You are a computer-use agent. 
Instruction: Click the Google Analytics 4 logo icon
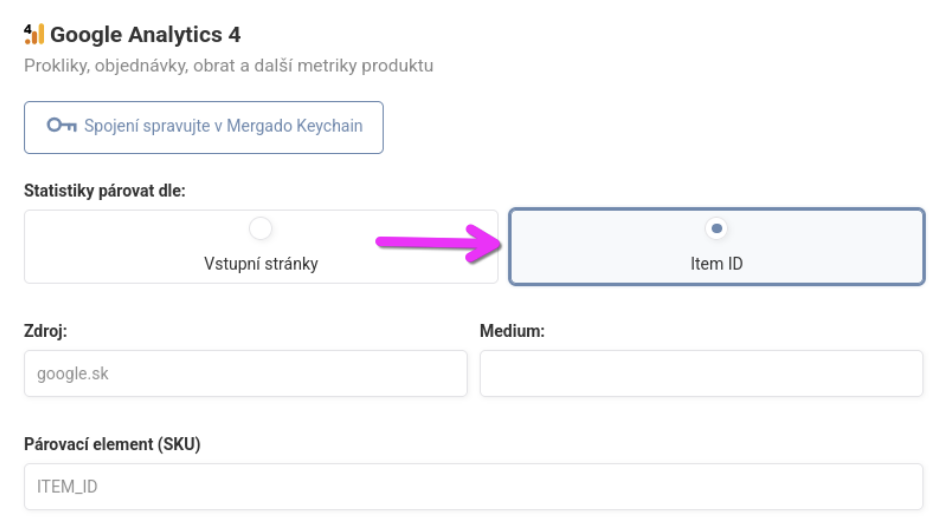34,35
